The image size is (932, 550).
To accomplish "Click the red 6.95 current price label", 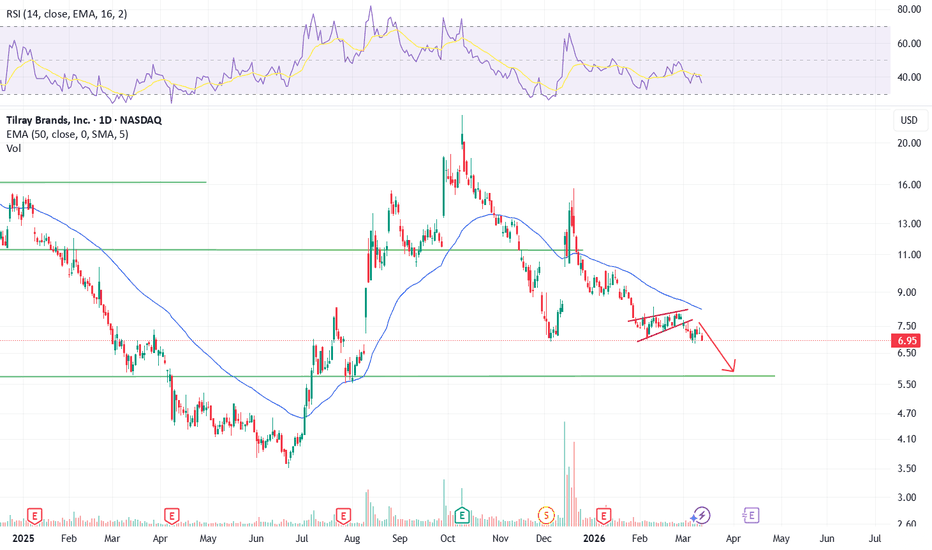I will tap(907, 341).
